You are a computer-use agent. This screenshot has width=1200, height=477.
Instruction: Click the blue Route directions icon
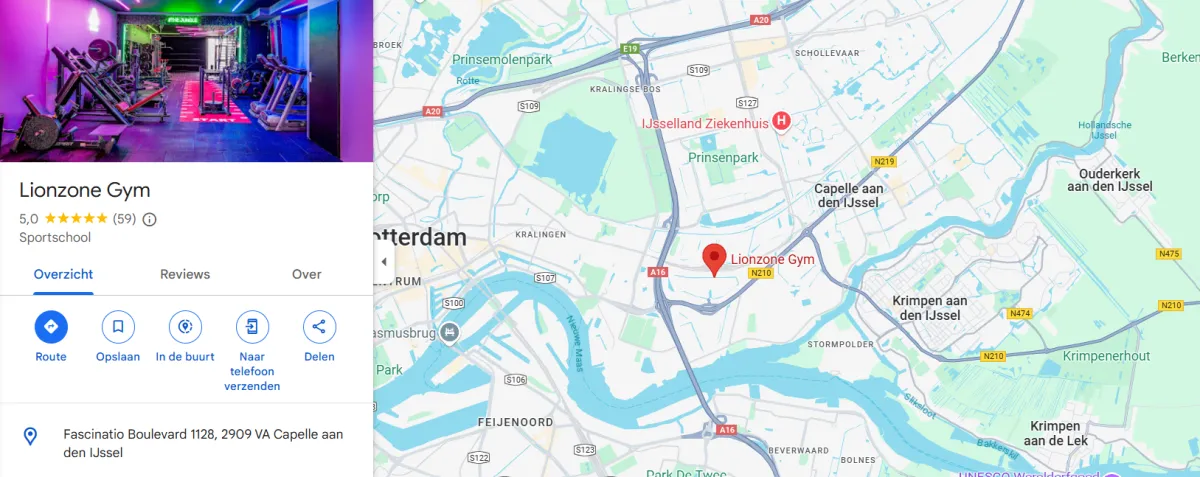[x=51, y=326]
